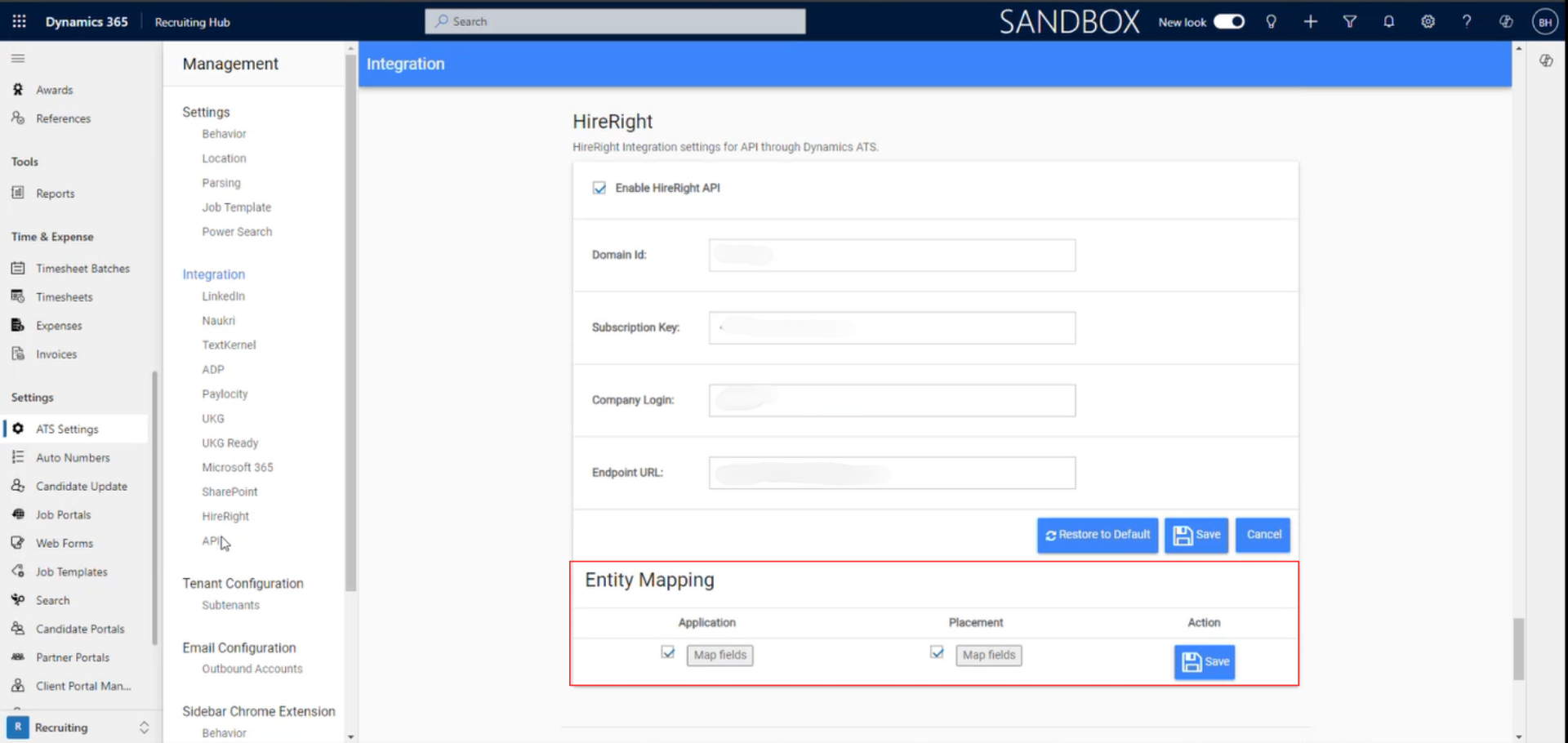Open References in the sidebar
This screenshot has height=743, width=1568.
63,118
